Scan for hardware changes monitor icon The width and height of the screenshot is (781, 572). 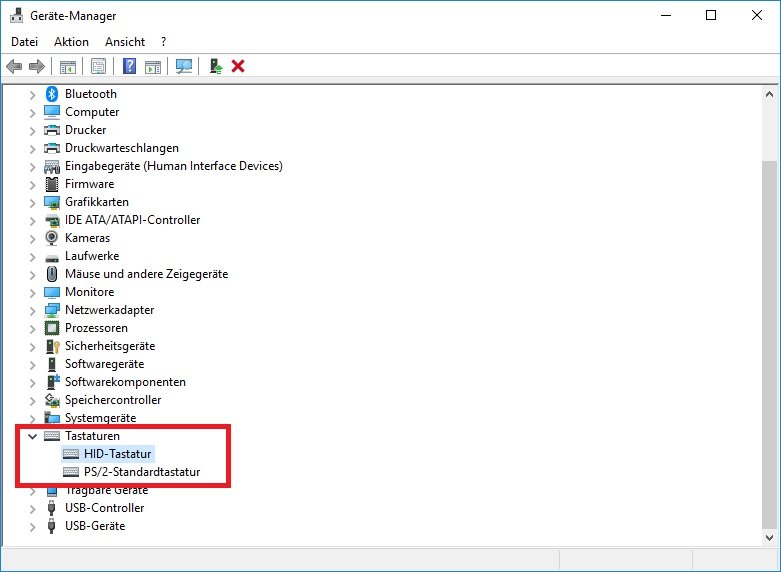pos(184,66)
